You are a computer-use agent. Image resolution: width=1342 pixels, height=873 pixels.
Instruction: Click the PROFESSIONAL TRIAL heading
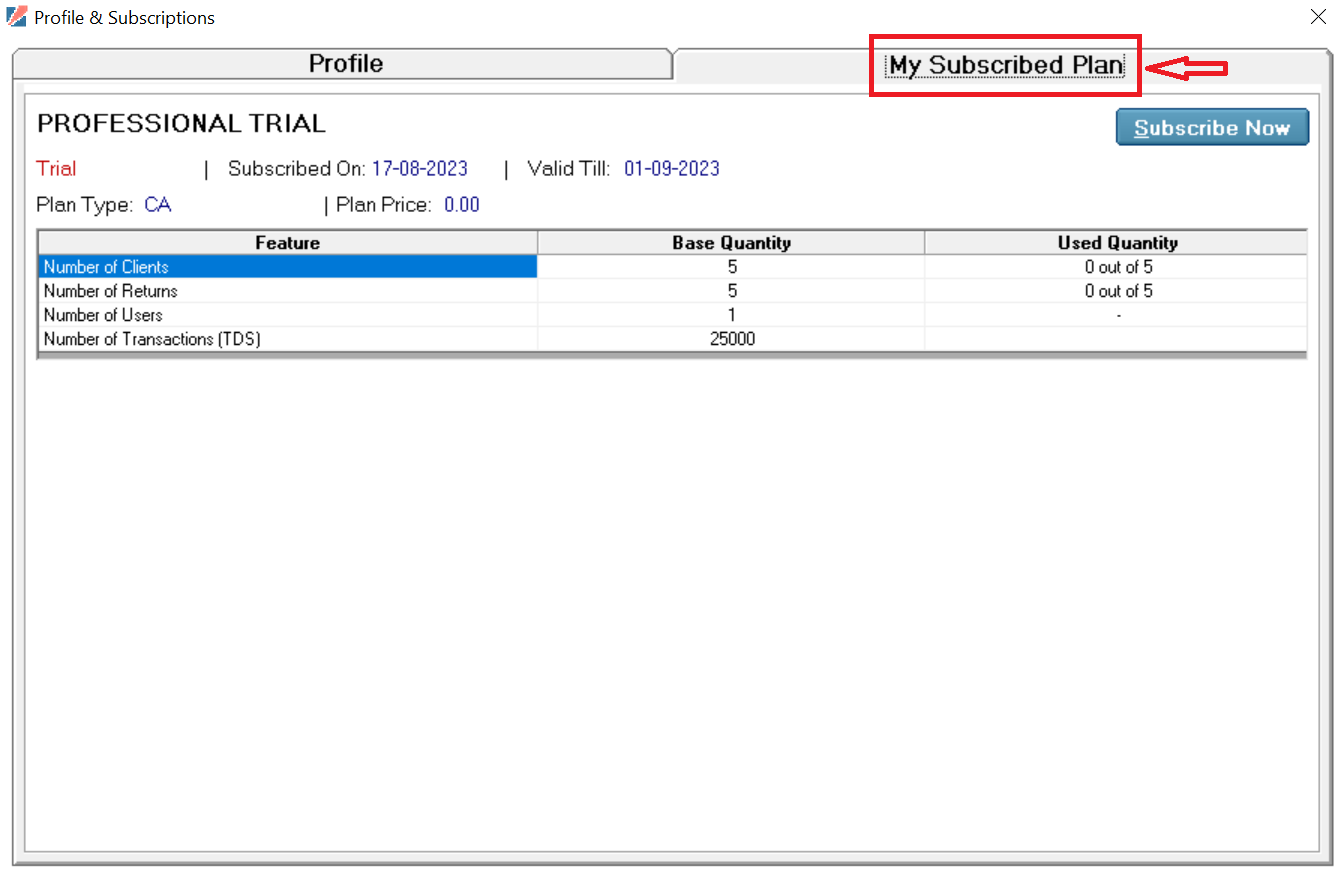[181, 124]
